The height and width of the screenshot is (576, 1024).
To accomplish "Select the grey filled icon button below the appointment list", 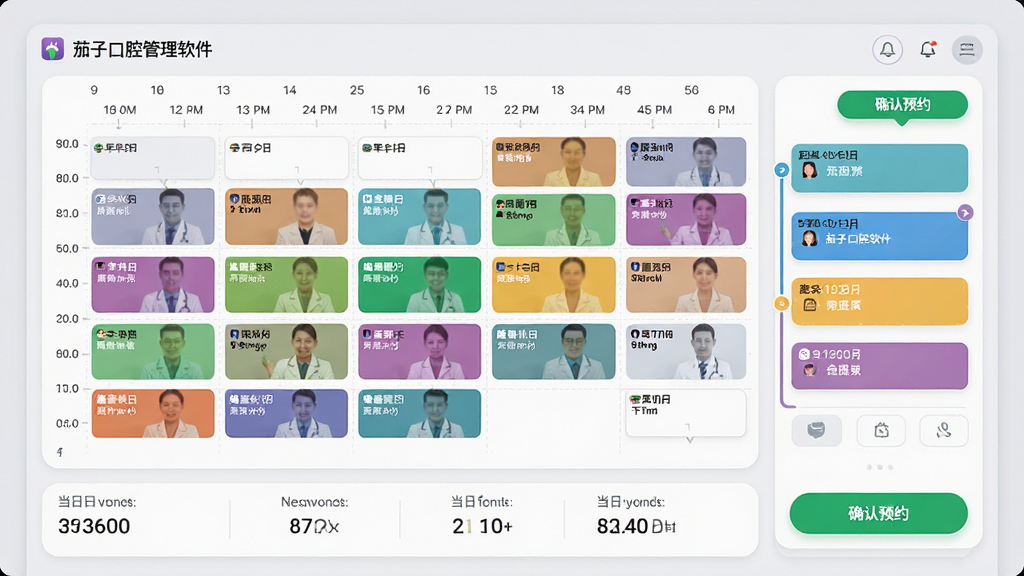I will pos(816,430).
